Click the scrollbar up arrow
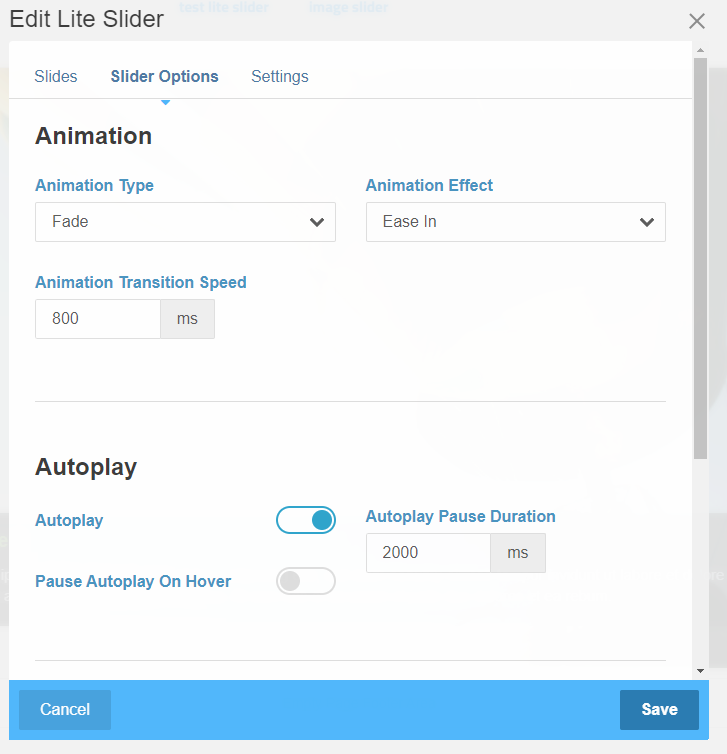 coord(700,49)
